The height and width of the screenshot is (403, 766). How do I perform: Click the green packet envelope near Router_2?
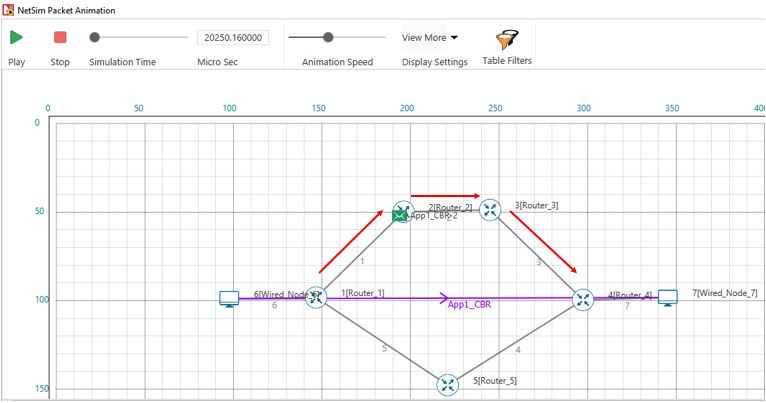[x=400, y=216]
